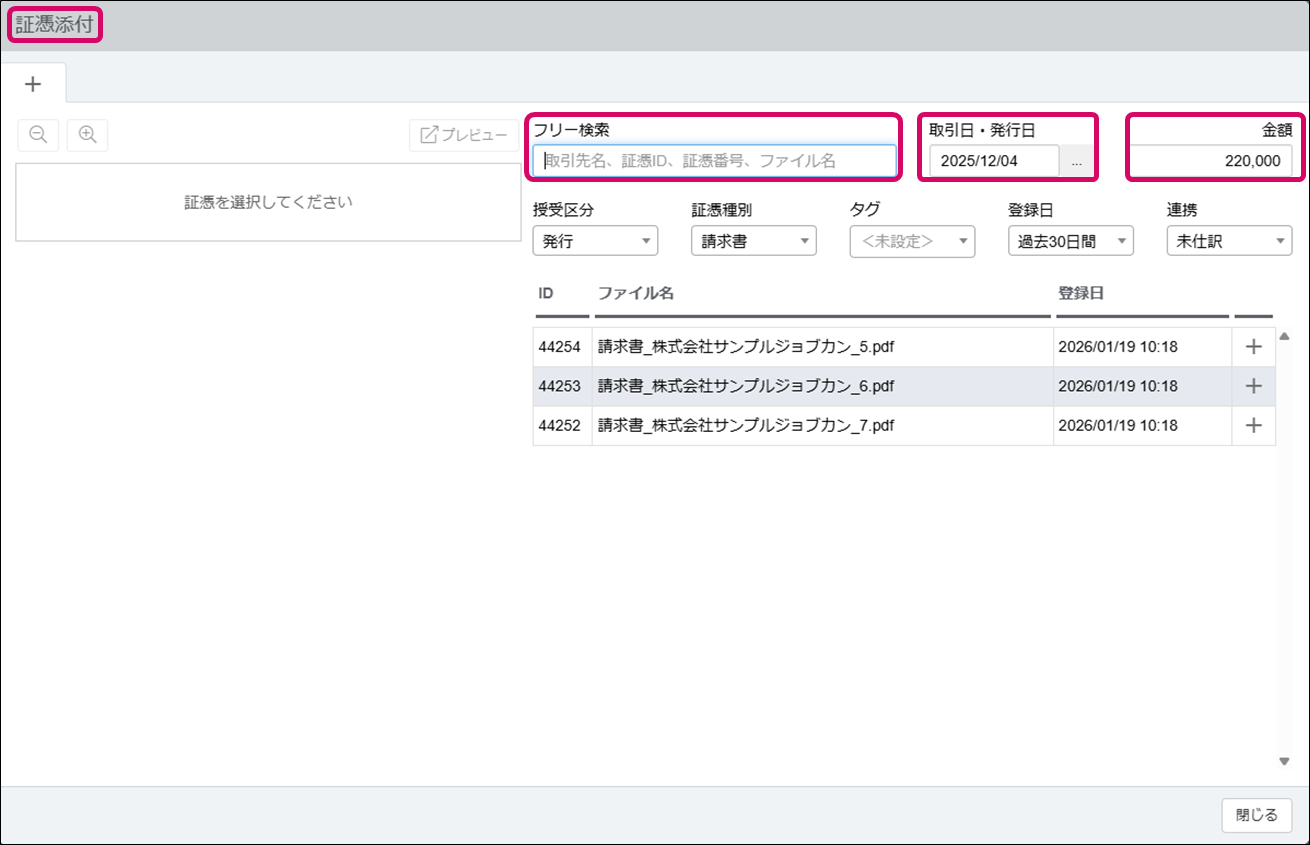
Task: Click the zoom out magnifier icon
Action: point(38,135)
